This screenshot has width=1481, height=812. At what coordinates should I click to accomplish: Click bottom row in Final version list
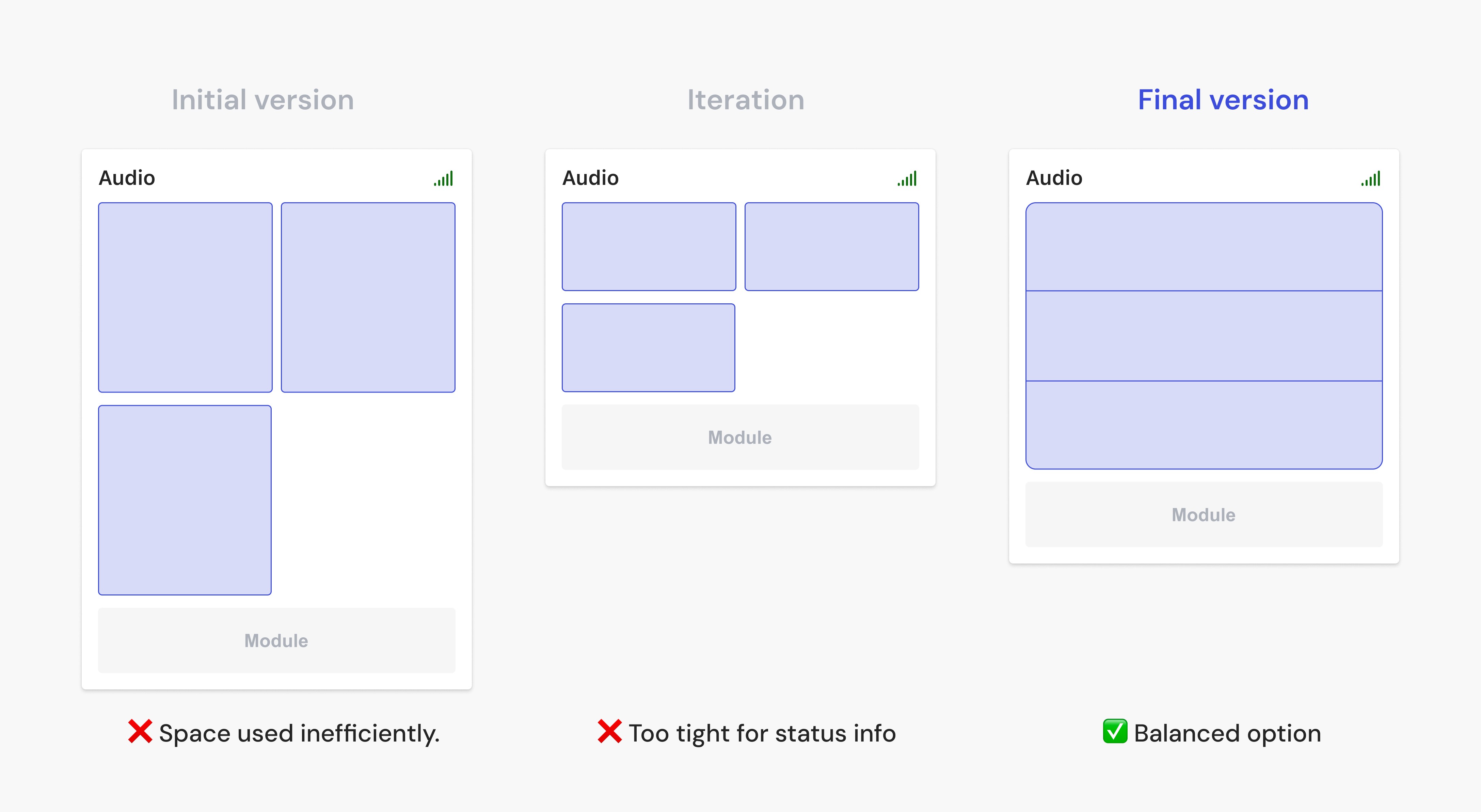(x=1204, y=425)
